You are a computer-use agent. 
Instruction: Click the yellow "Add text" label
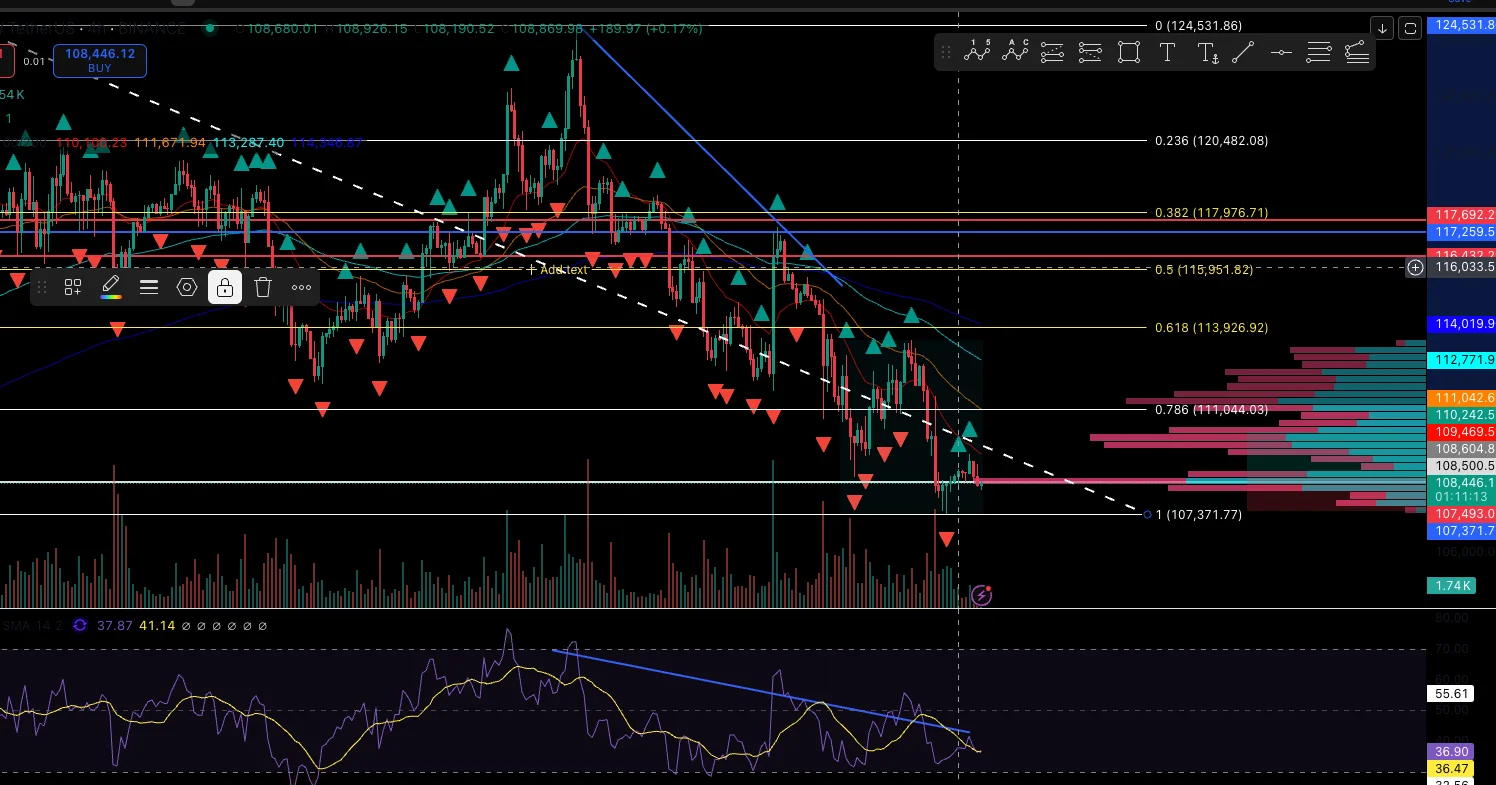pos(564,270)
